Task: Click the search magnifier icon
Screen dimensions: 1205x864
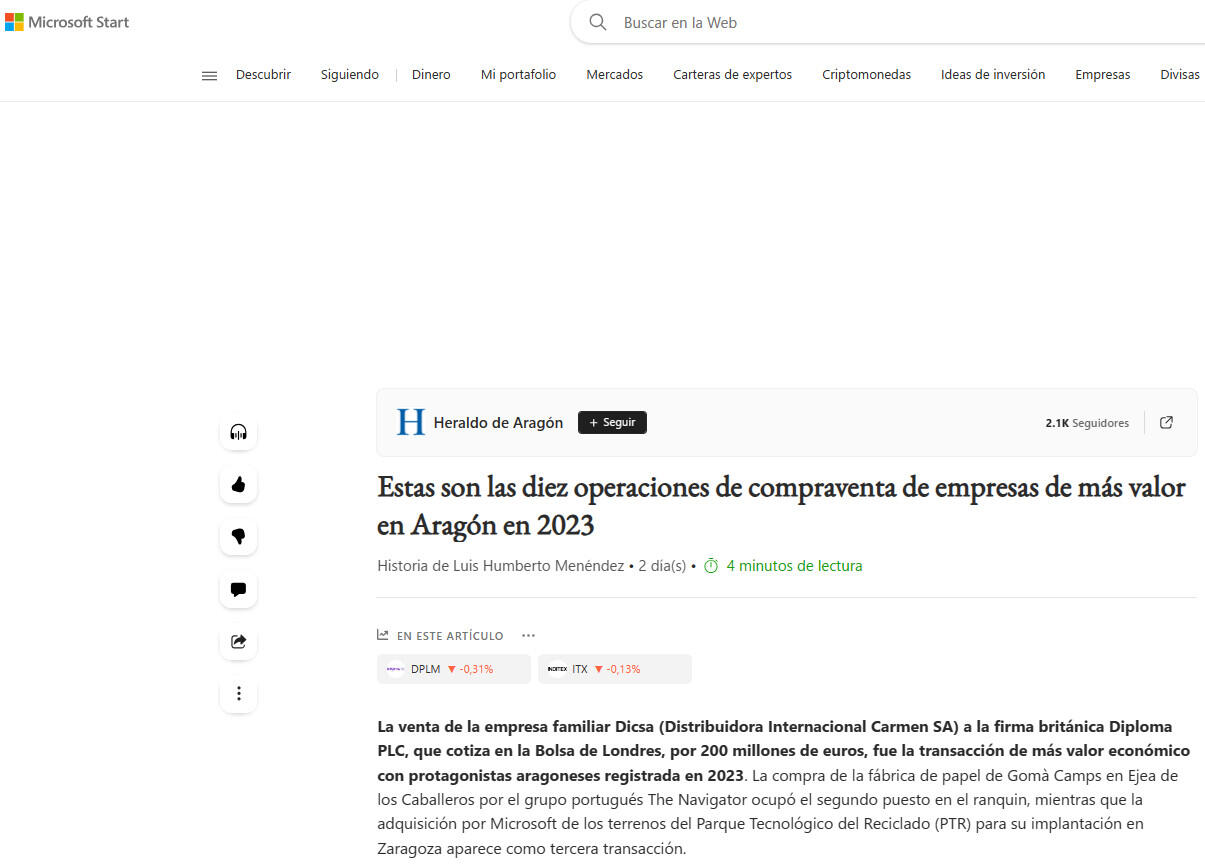Action: click(x=598, y=22)
